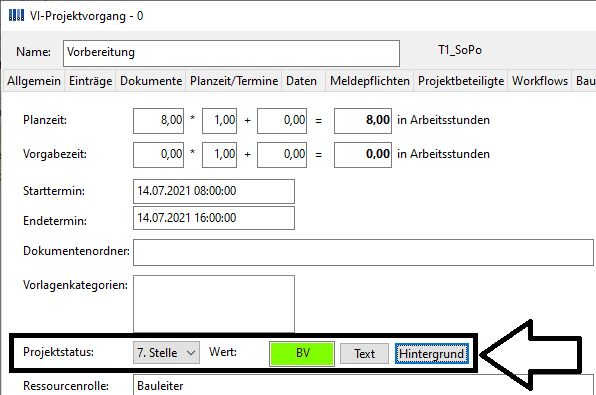Screen dimensions: 596x395
Task: Click the Vorgabezeit base value 0,00 field
Action: click(x=159, y=155)
